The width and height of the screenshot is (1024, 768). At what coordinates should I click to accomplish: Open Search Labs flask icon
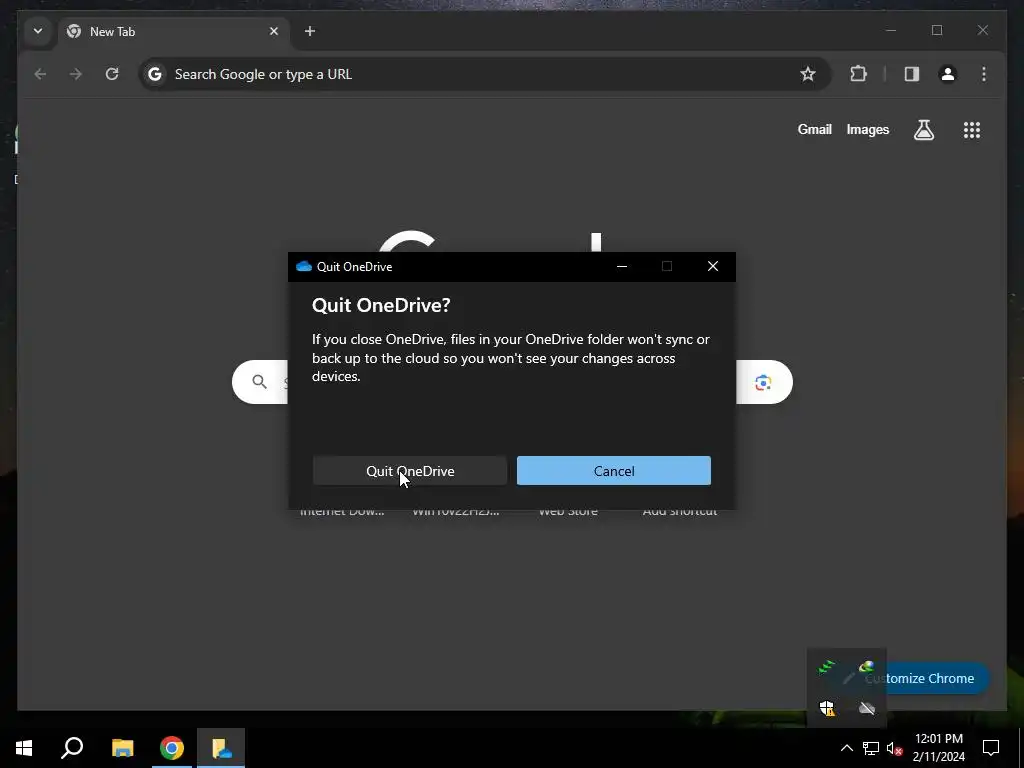(923, 130)
